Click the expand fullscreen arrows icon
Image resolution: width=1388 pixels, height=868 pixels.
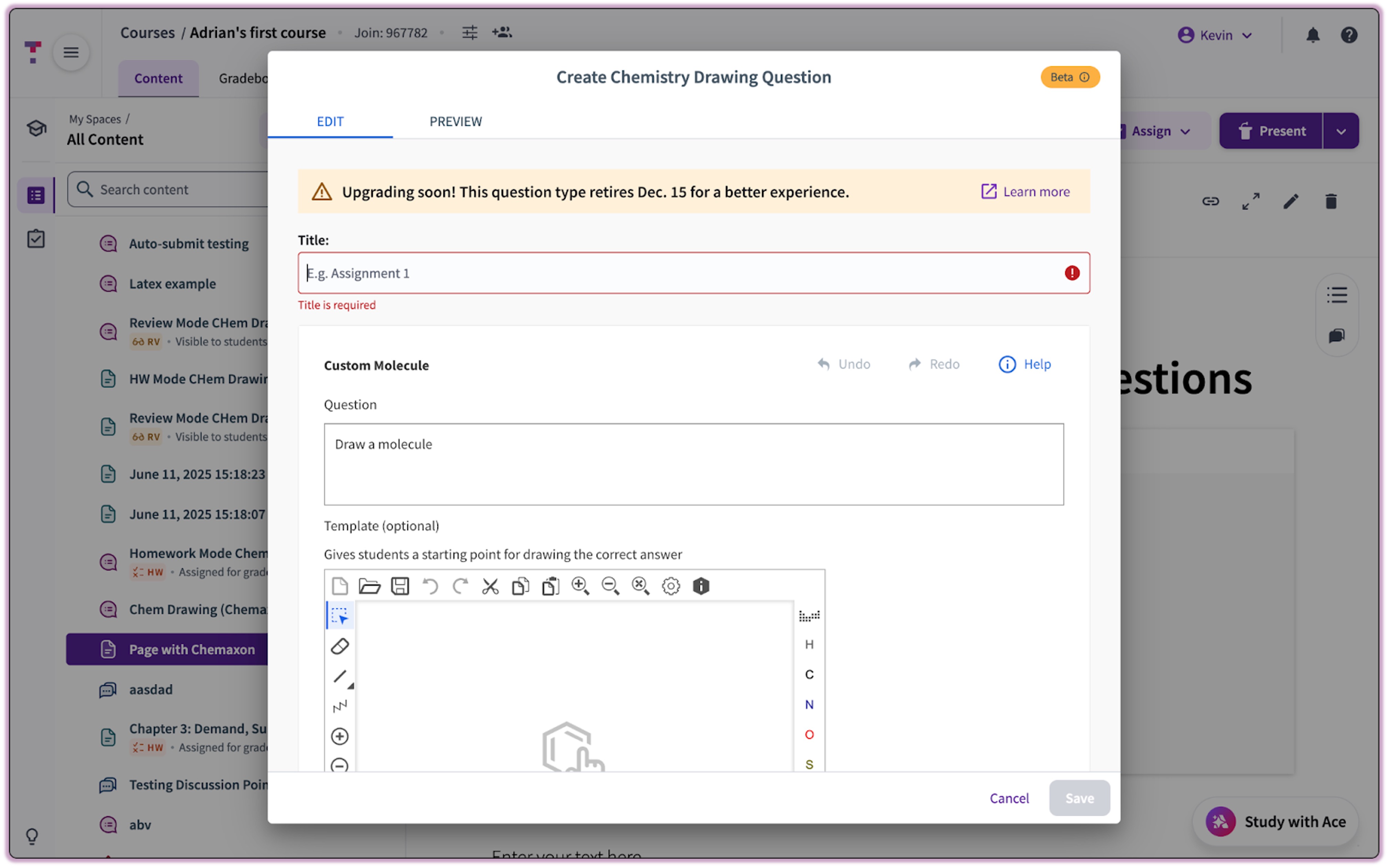pos(1251,201)
